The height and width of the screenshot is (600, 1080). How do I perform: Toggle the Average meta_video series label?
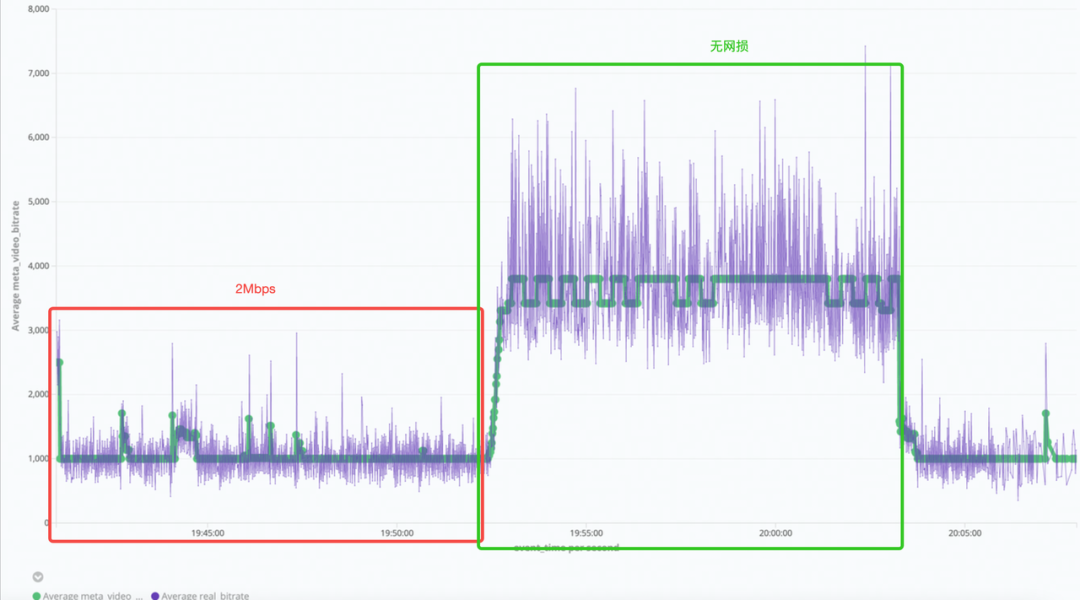click(93, 596)
